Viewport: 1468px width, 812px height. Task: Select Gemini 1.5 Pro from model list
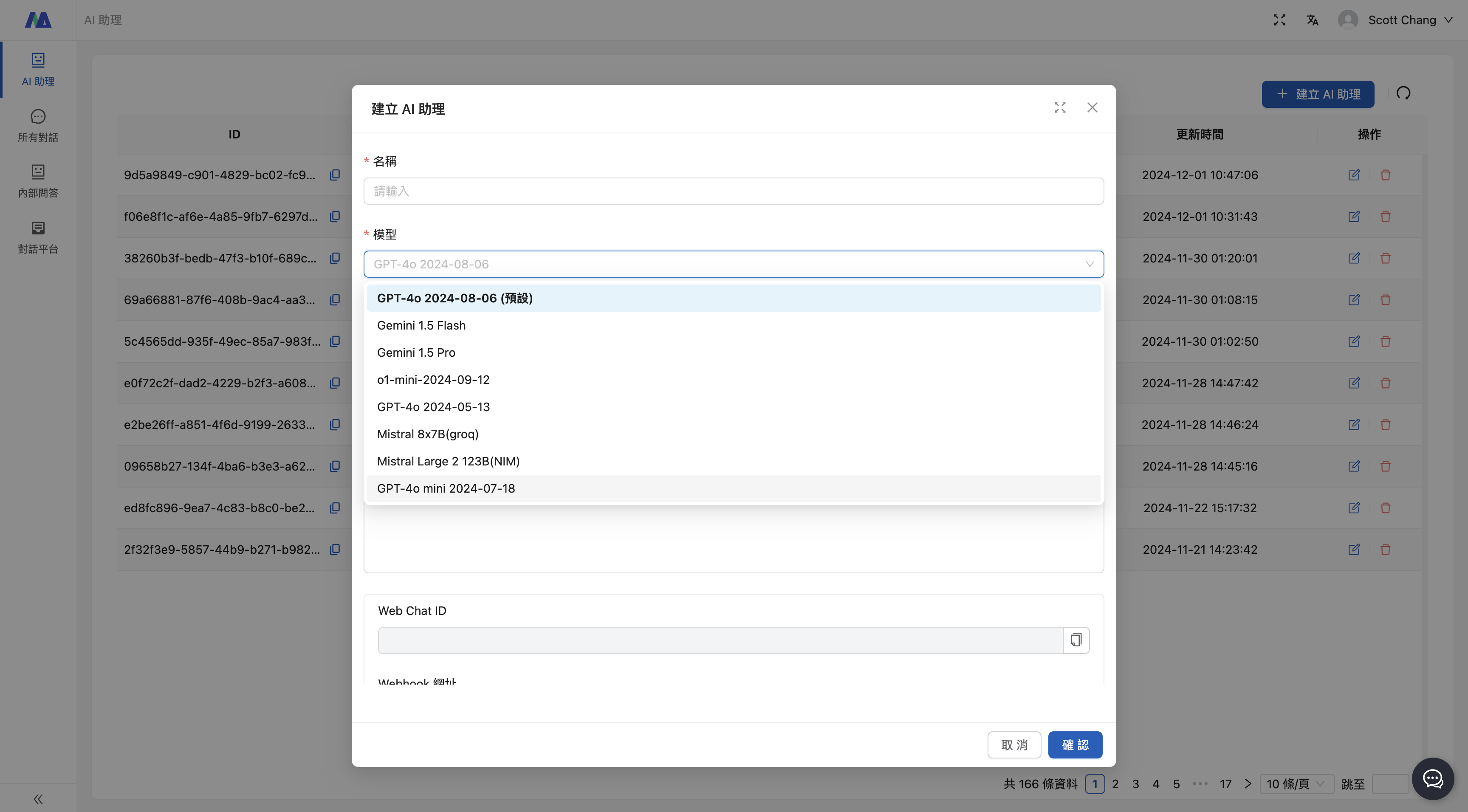(x=416, y=352)
